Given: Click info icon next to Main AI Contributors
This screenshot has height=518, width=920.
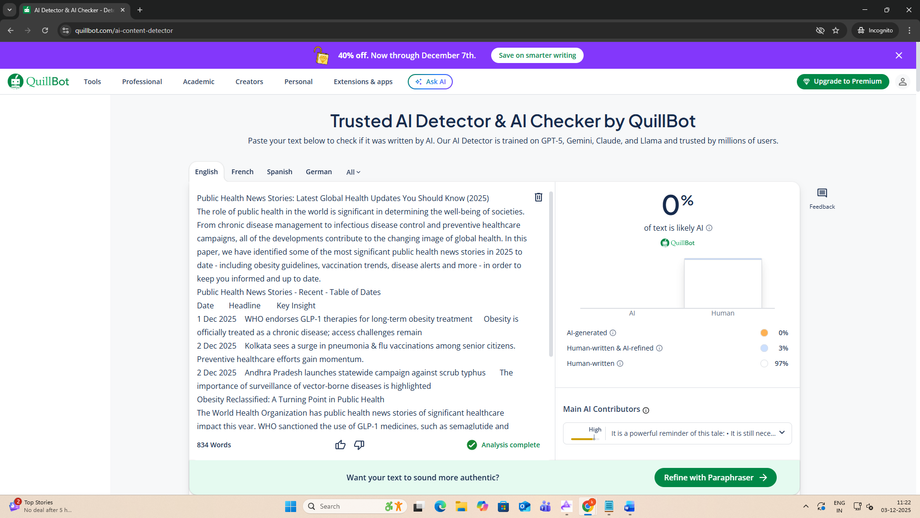Looking at the screenshot, I should click(646, 410).
